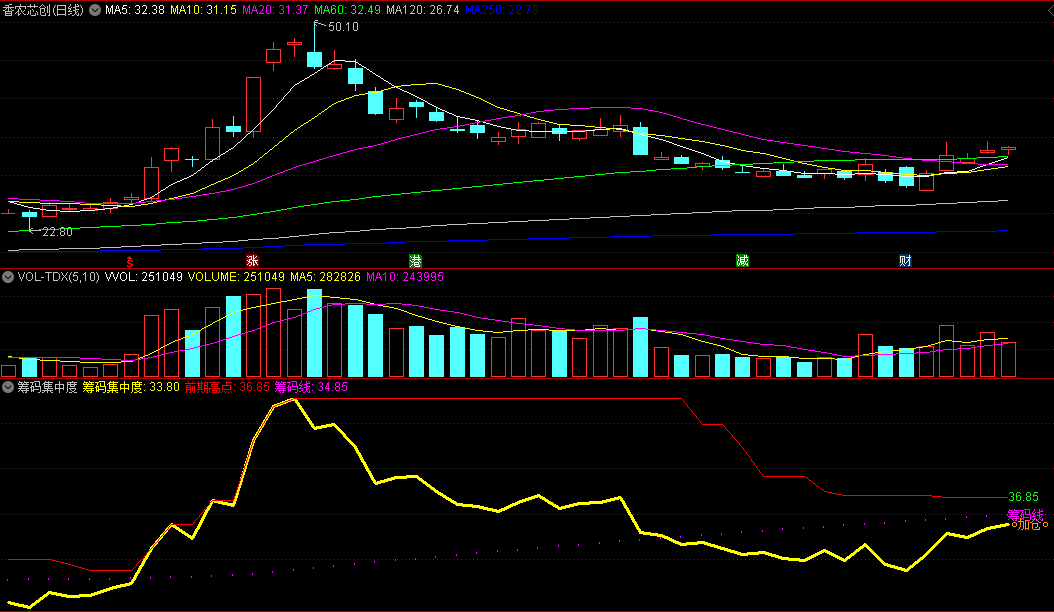
Task: Click the red 涨 event marker
Action: [x=252, y=261]
